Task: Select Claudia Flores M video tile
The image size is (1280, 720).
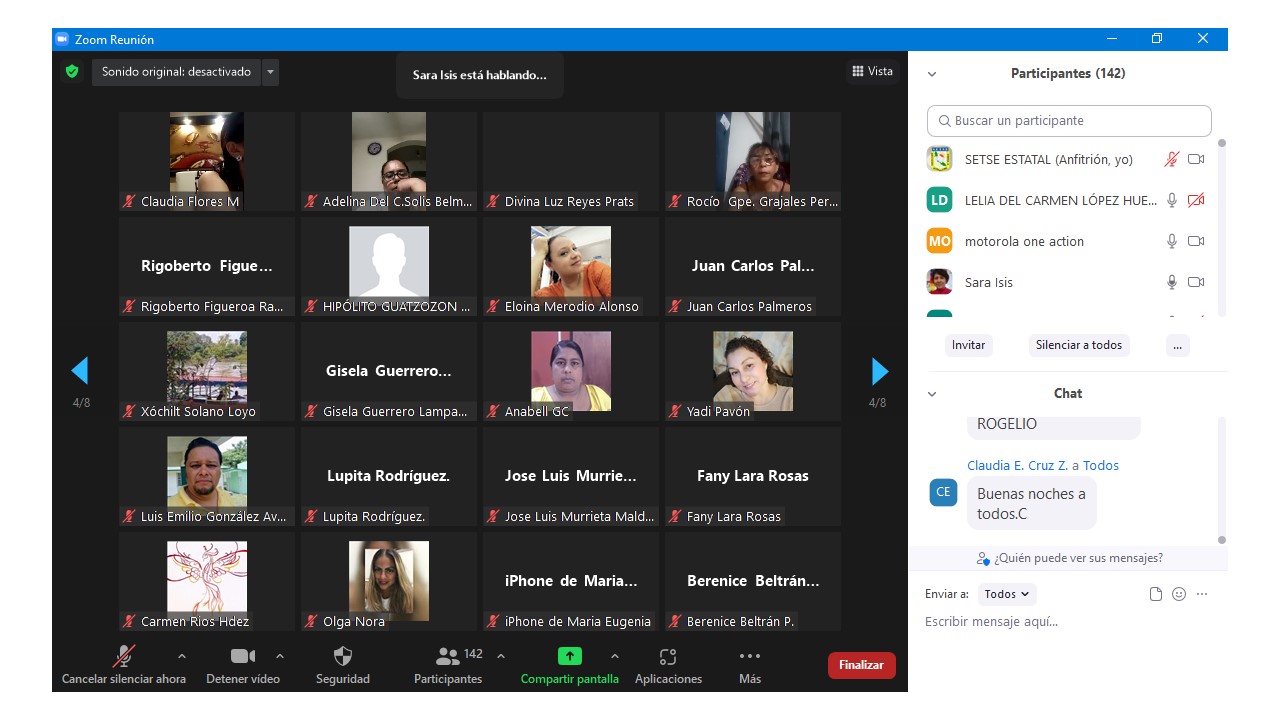Action: (x=207, y=161)
